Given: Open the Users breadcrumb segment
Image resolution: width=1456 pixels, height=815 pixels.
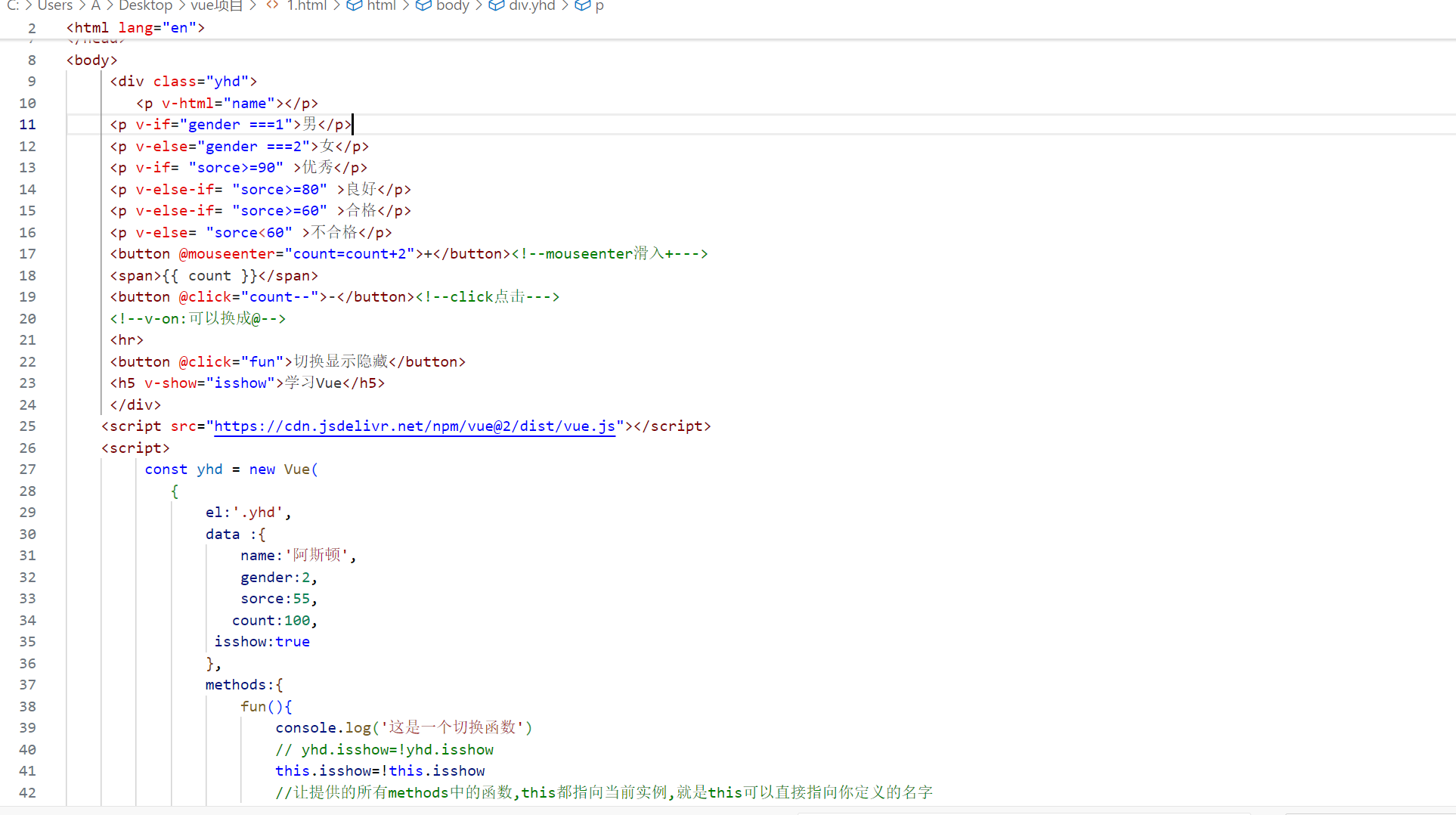Looking at the screenshot, I should coord(55,5).
